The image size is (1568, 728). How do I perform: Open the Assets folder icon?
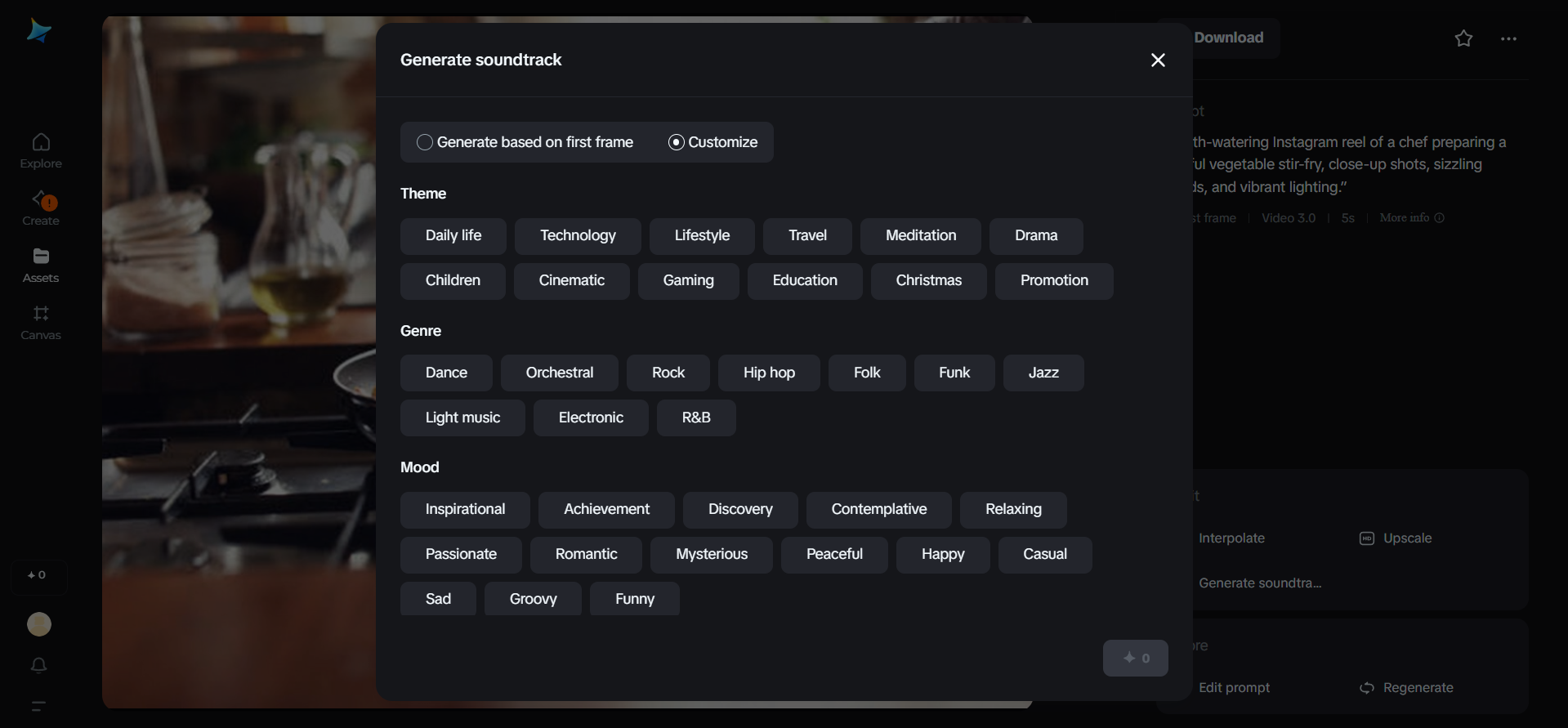pyautogui.click(x=41, y=257)
